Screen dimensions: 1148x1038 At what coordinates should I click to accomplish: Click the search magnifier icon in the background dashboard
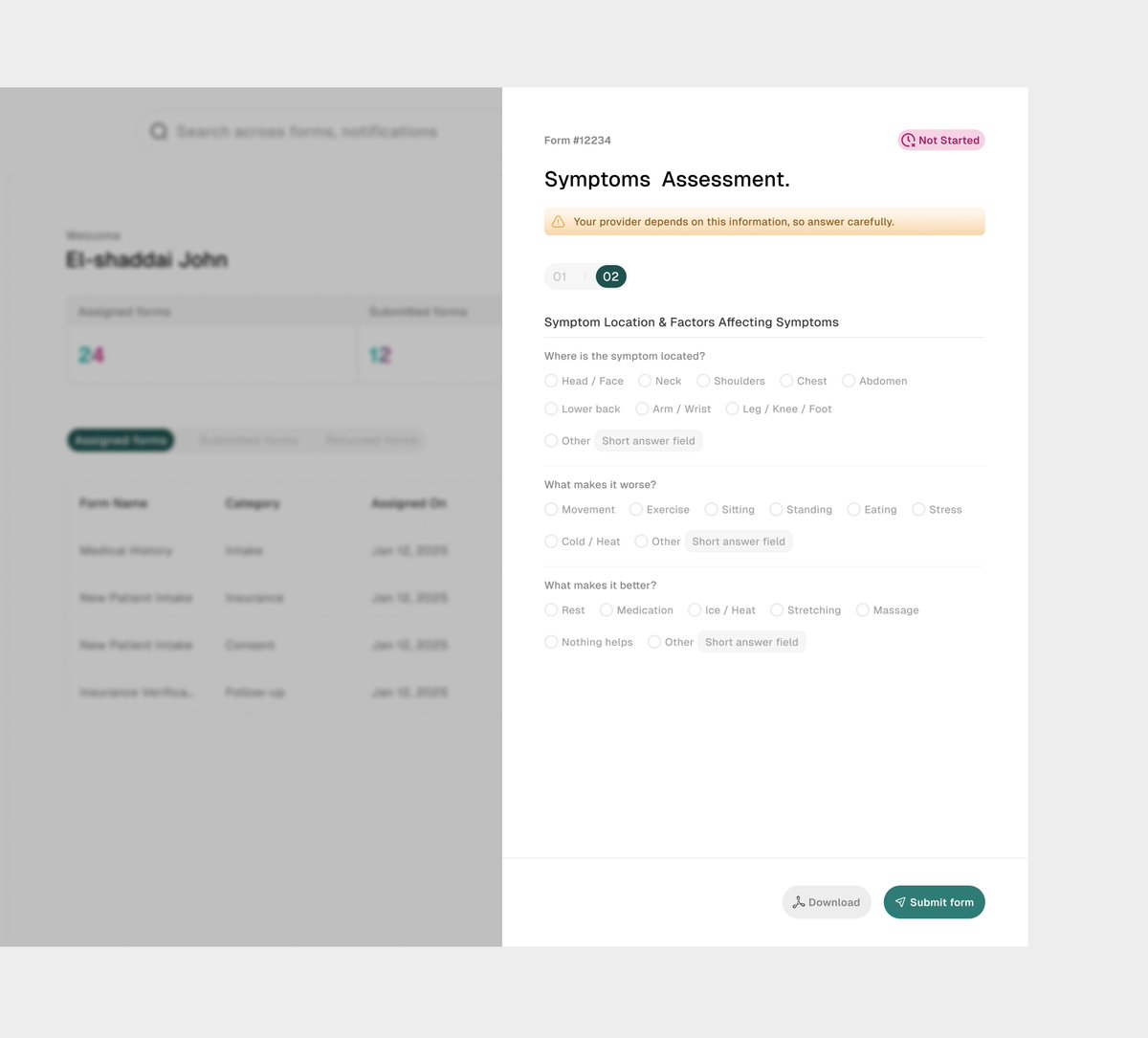(159, 131)
